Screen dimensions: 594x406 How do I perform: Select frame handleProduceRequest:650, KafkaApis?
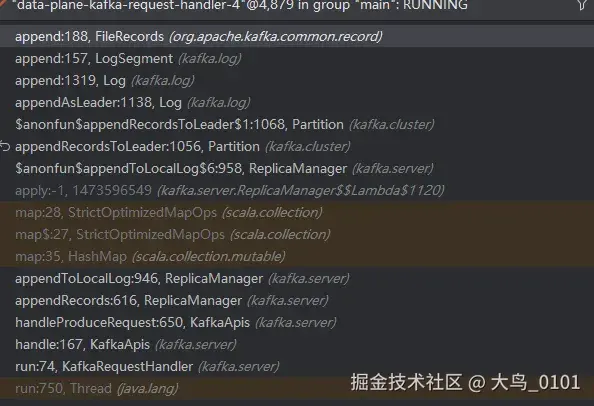(297, 322)
